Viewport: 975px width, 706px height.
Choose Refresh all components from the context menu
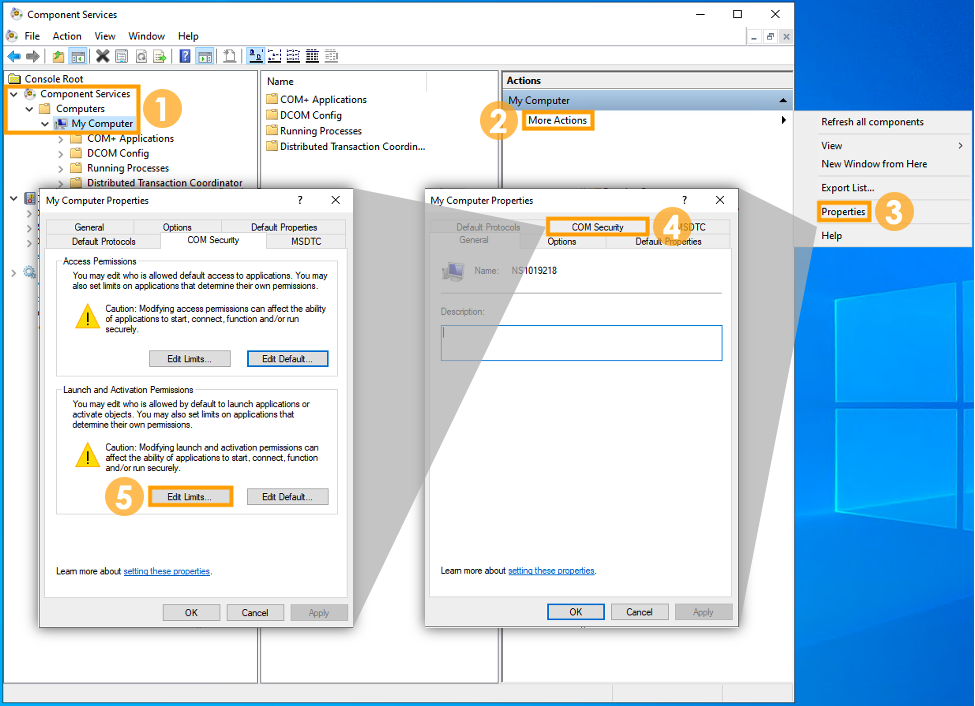pos(872,122)
